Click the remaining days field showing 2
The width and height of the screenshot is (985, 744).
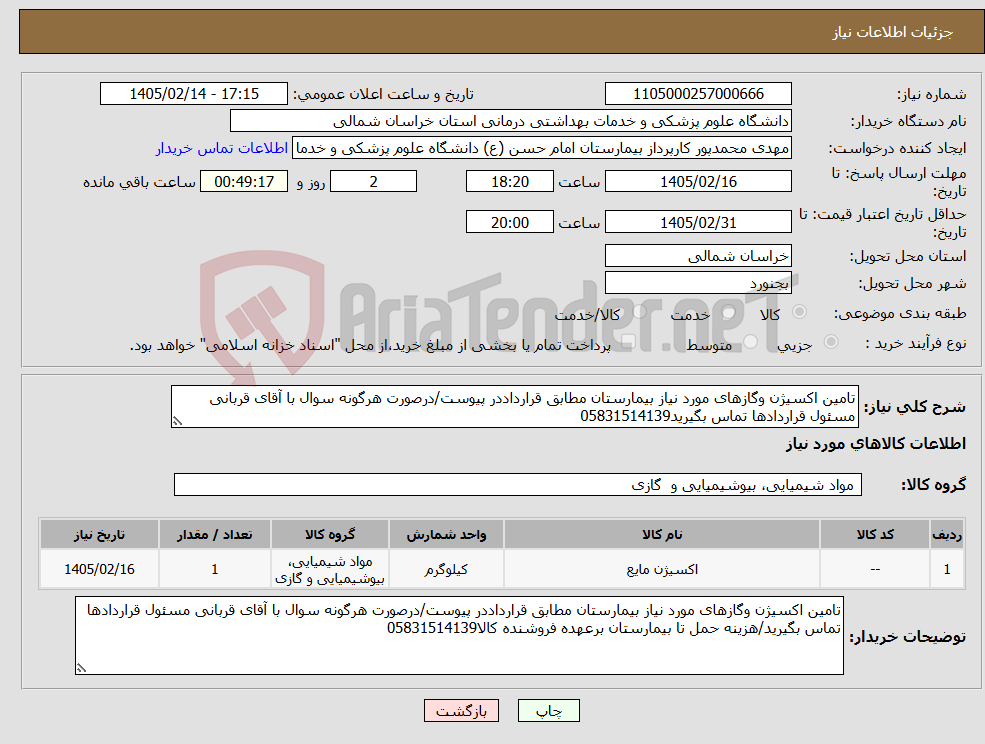(x=373, y=182)
